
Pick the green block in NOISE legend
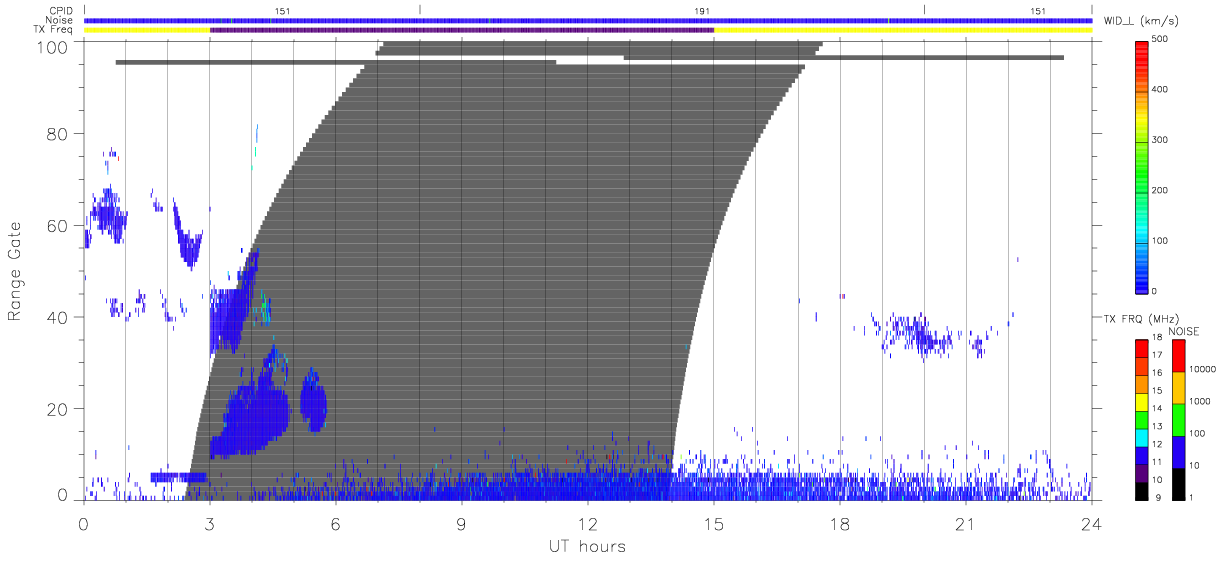point(1179,420)
